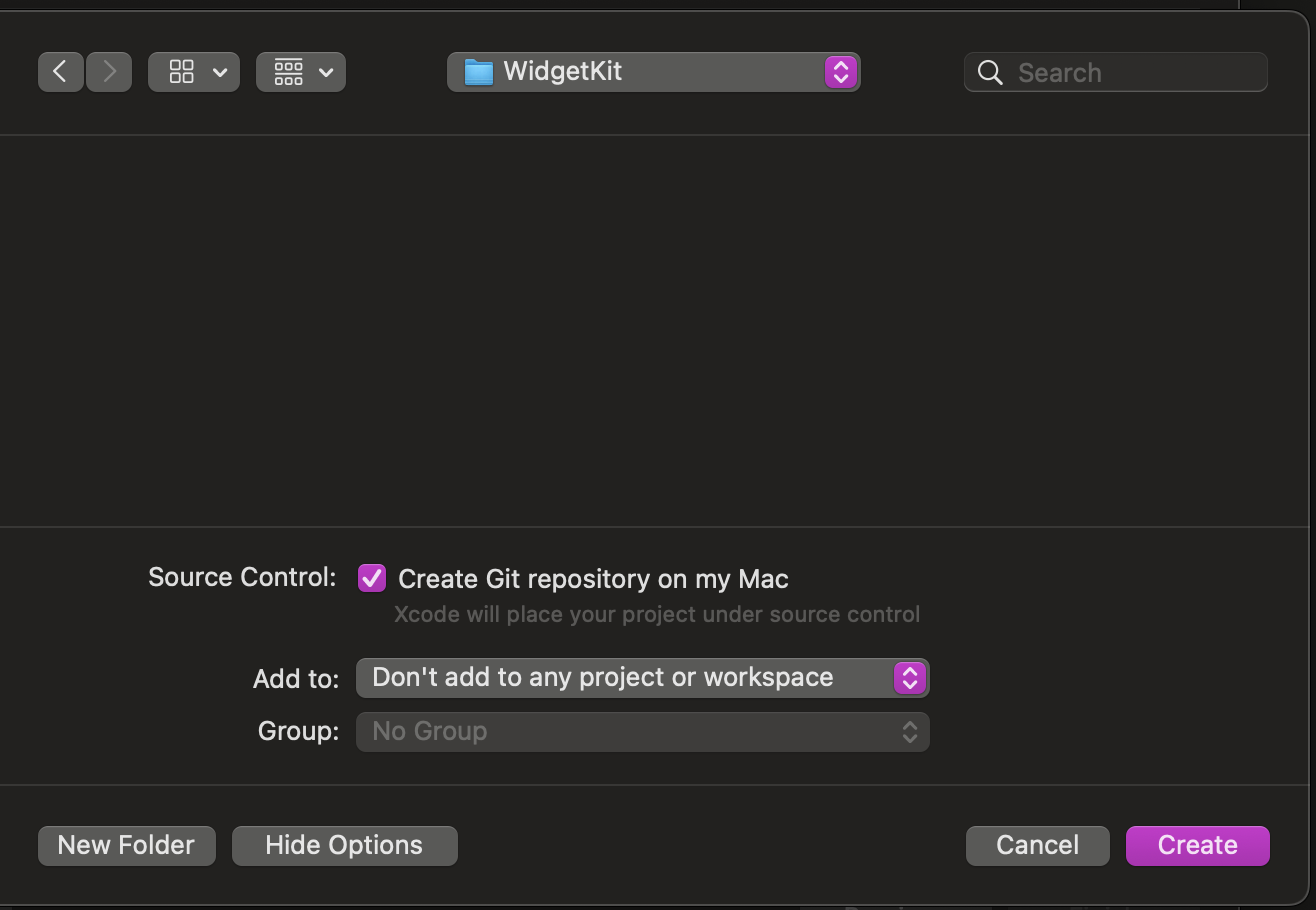Click the back navigation arrow
1316x910 pixels.
(60, 71)
